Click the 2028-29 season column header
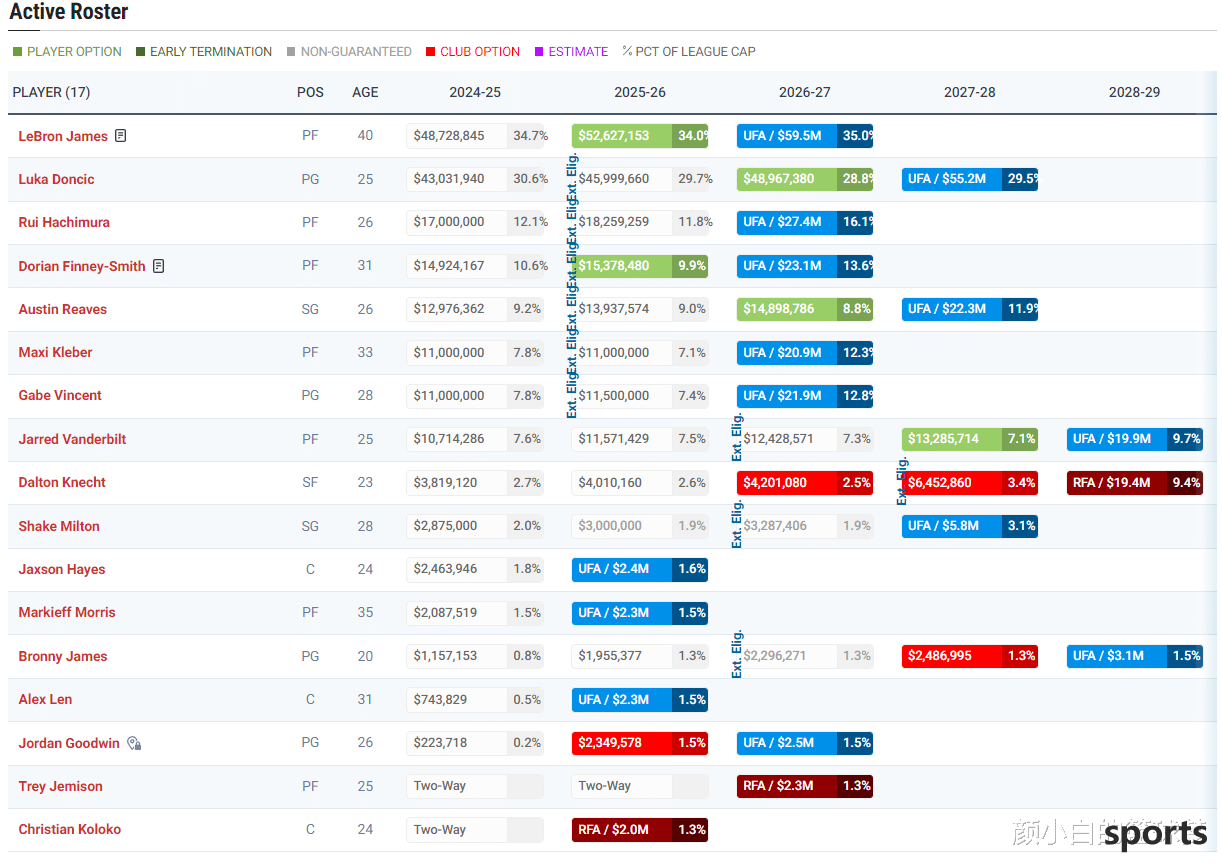 [1135, 92]
